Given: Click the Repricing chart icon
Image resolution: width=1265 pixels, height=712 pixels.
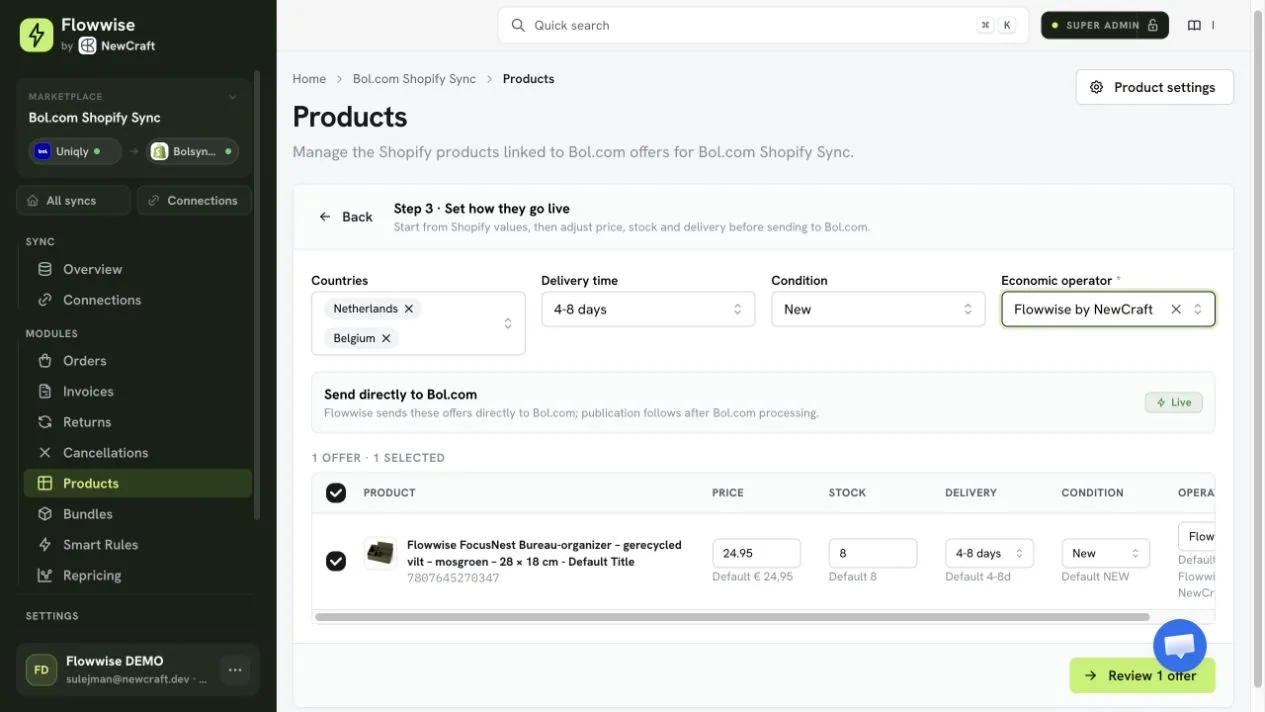Looking at the screenshot, I should pos(45,575).
